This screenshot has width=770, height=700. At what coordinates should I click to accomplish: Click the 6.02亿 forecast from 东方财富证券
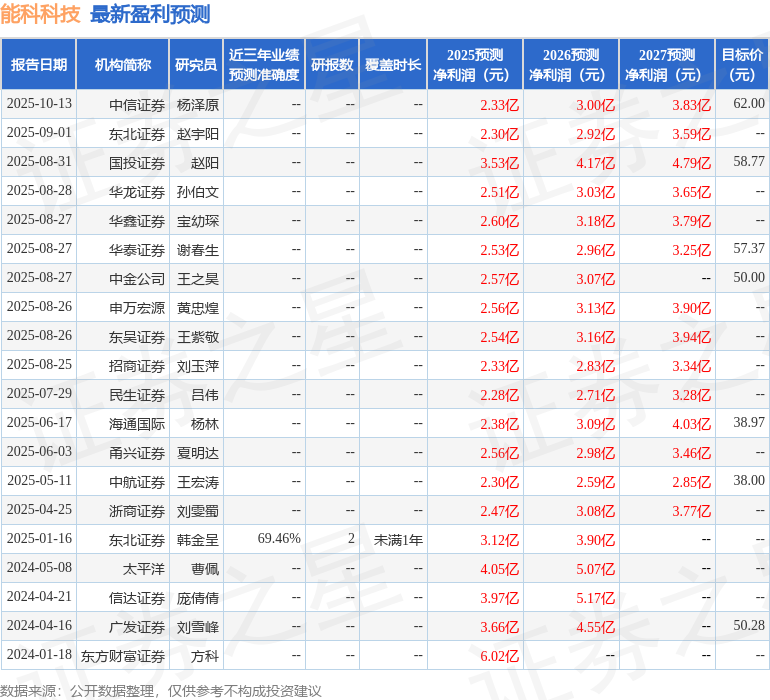(499, 656)
